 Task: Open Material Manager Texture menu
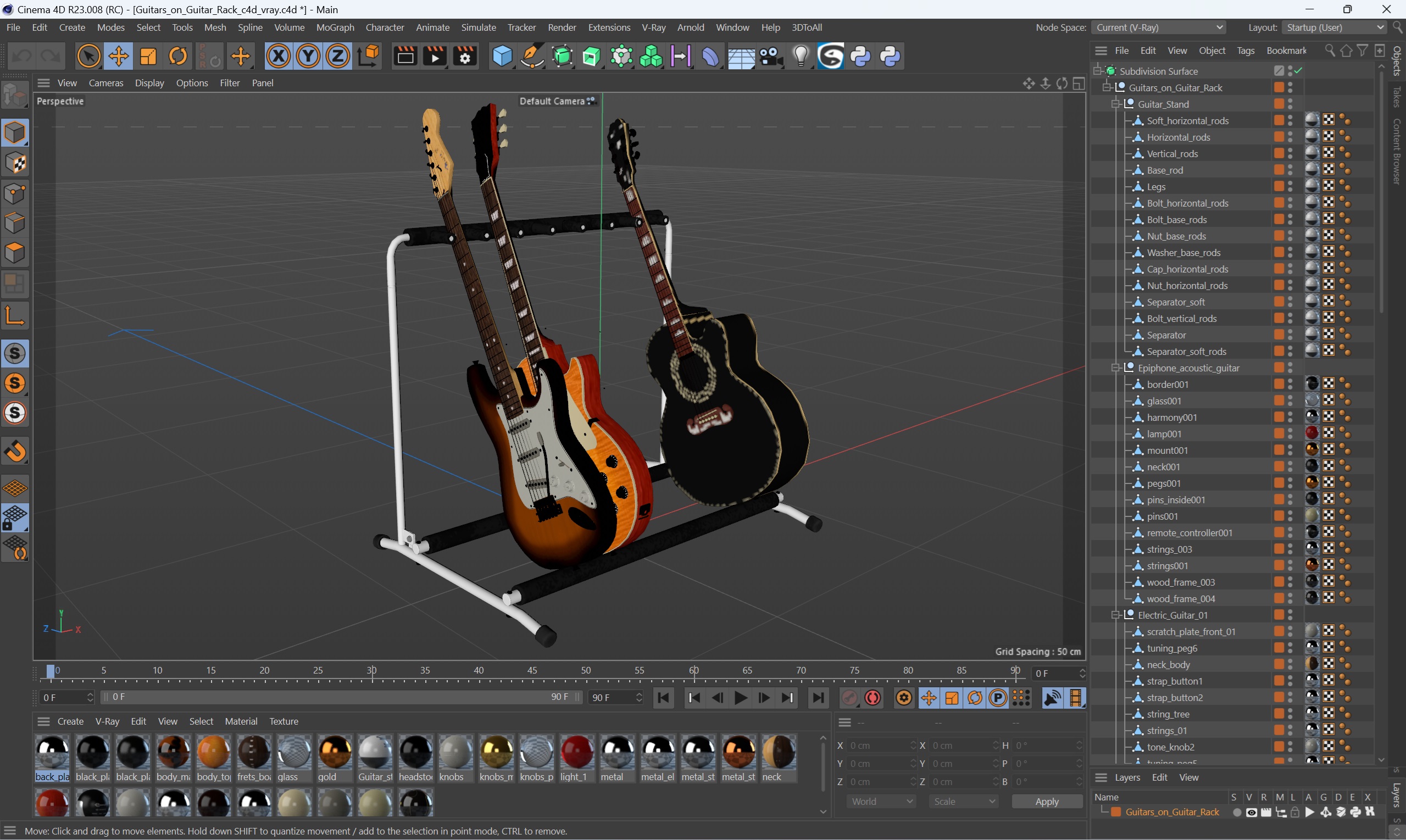[x=284, y=721]
